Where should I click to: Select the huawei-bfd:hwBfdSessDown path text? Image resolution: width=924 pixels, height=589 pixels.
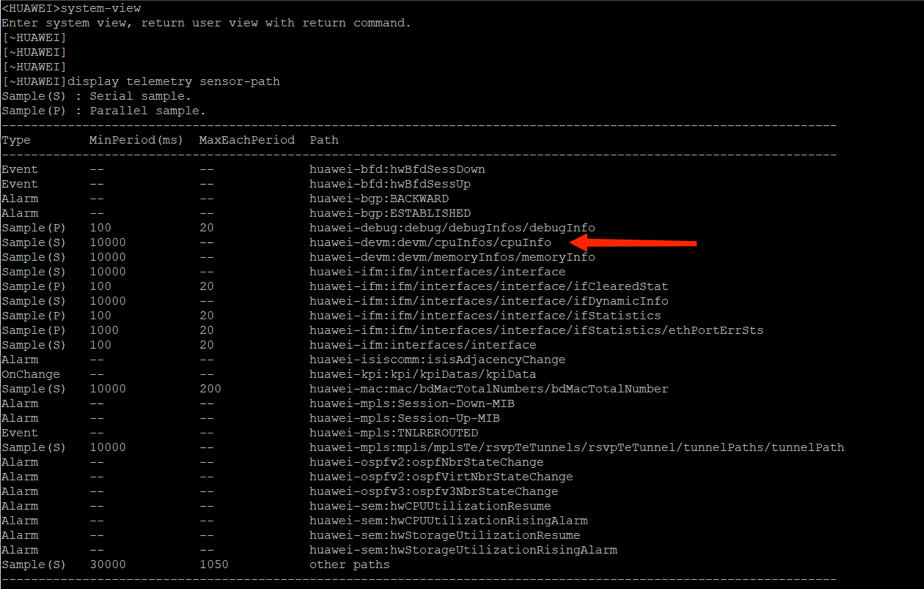click(397, 169)
